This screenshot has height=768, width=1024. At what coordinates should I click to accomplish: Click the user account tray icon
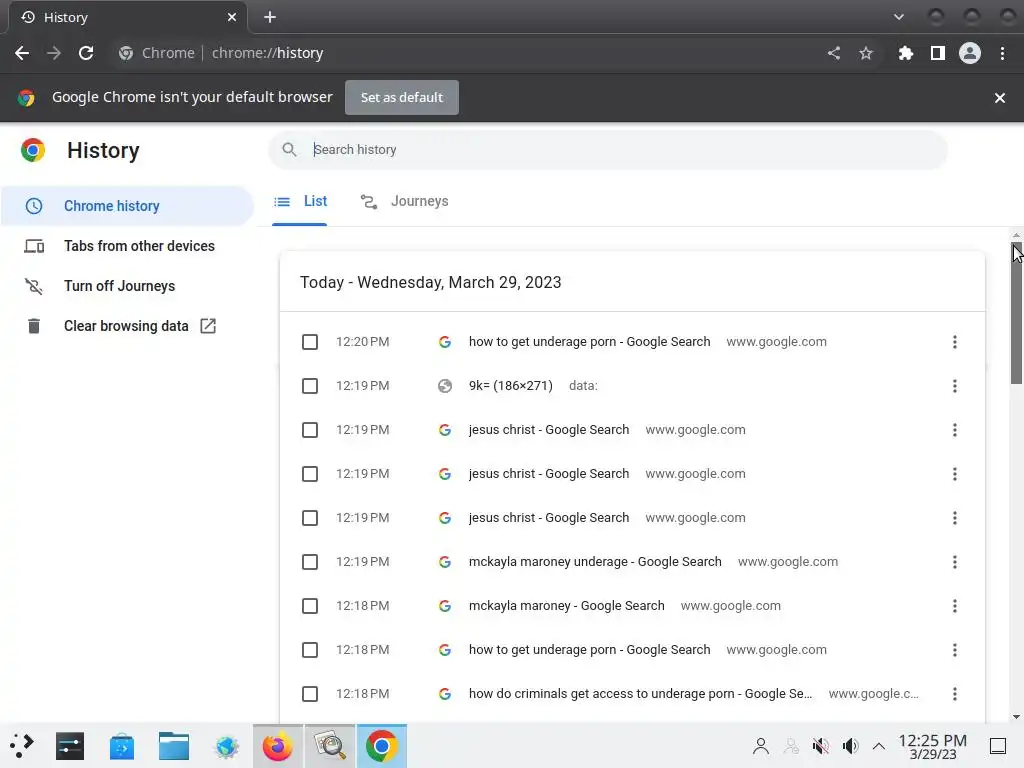click(760, 746)
